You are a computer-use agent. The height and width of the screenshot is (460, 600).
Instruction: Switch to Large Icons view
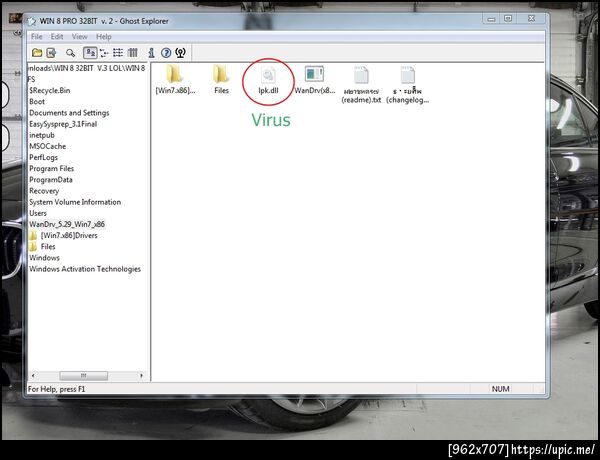(90, 52)
